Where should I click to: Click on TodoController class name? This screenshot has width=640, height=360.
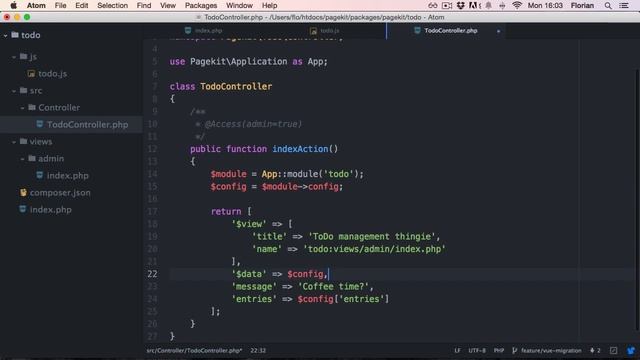point(236,87)
